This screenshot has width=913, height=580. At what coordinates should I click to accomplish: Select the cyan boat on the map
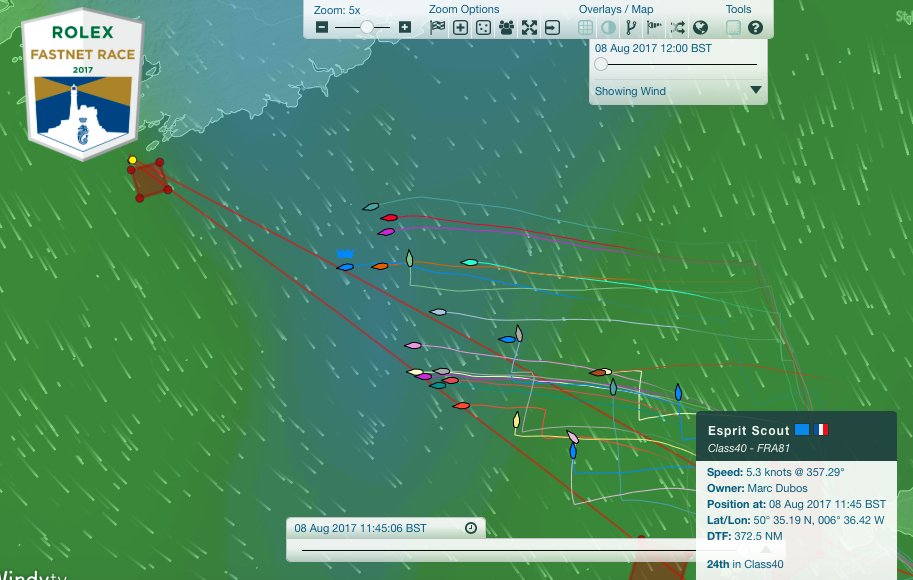point(469,263)
